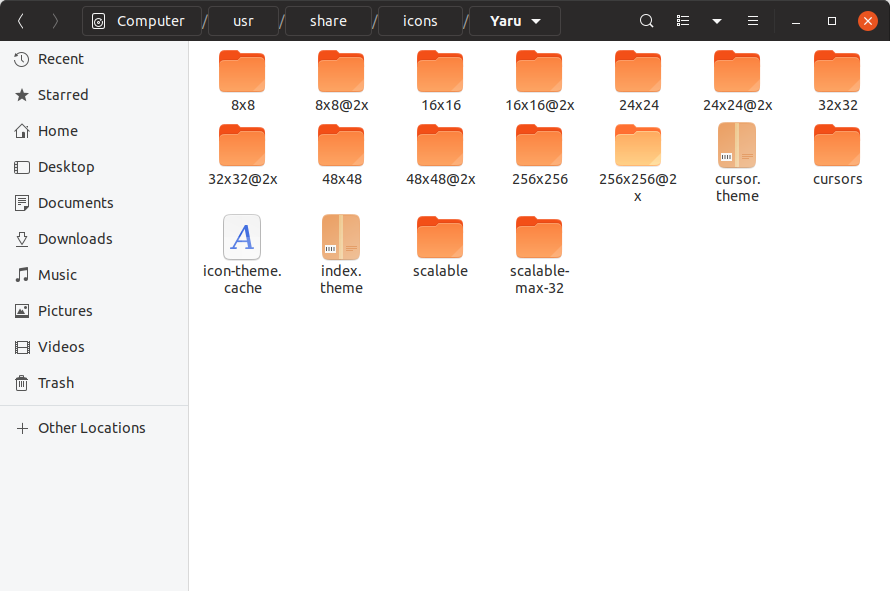890x591 pixels.
Task: Select the 256x256@2x folder
Action: [x=638, y=164]
